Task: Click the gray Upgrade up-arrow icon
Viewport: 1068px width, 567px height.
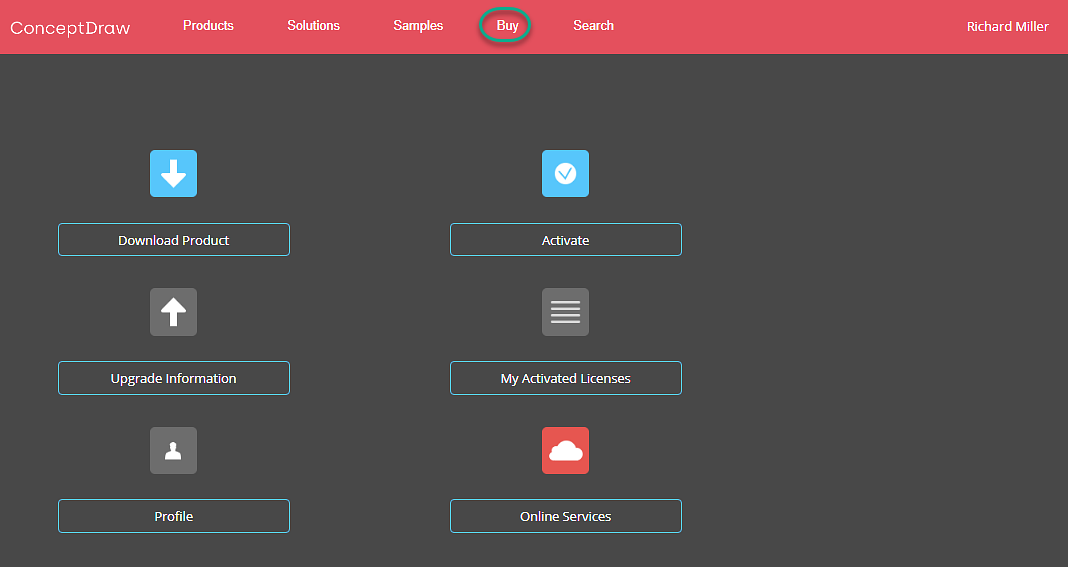Action: tap(174, 312)
